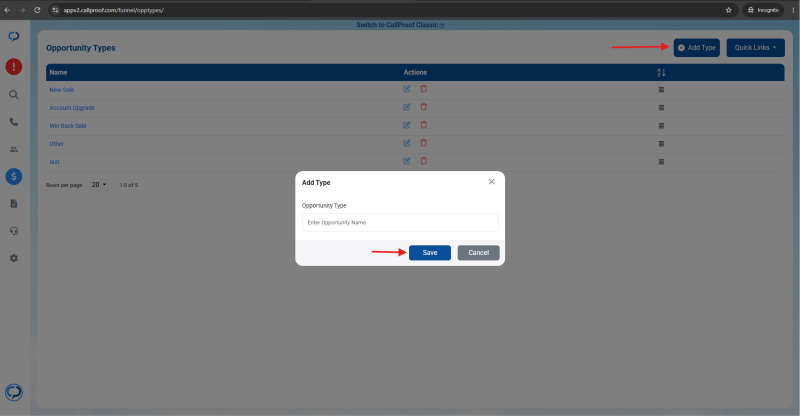Click the Actions column header
This screenshot has height=416, width=800.
coord(415,72)
